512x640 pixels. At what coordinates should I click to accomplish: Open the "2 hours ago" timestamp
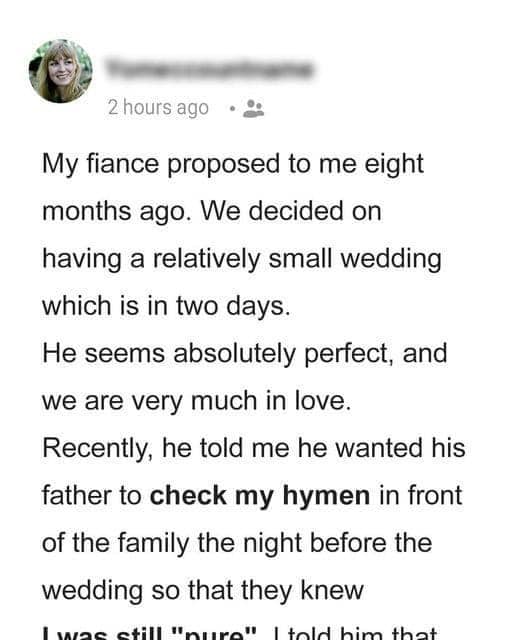158,108
